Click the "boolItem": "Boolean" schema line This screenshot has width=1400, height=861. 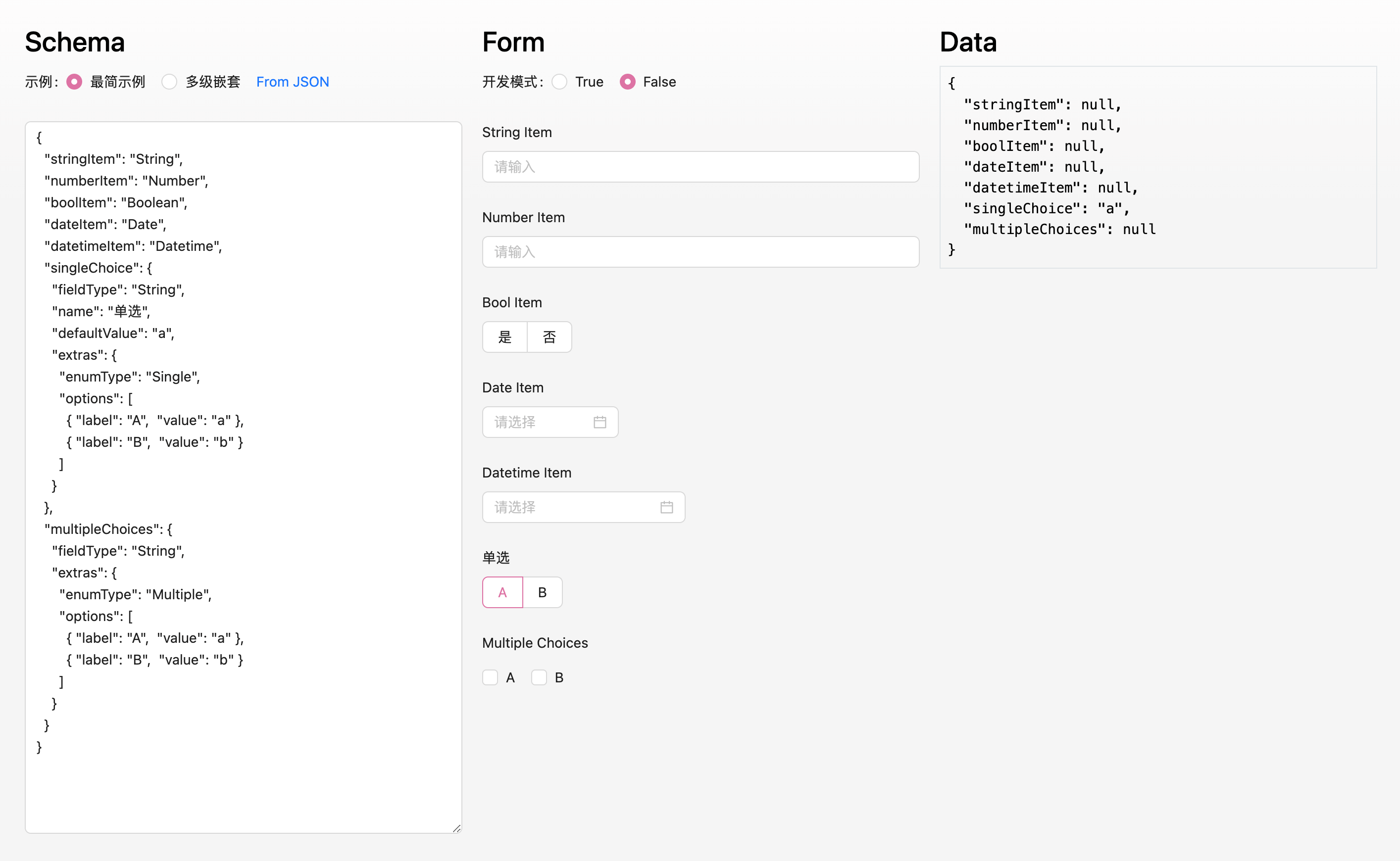coord(116,203)
